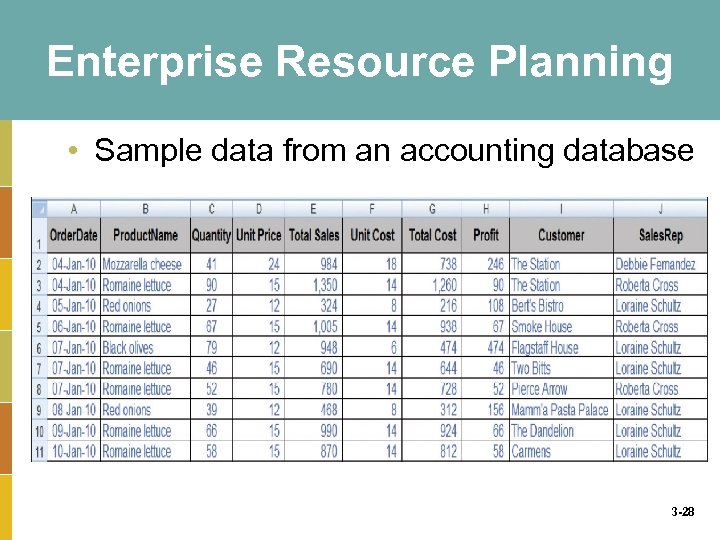The image size is (720, 540).
Task: Click the Total Sales header cell
Action: 314,235
